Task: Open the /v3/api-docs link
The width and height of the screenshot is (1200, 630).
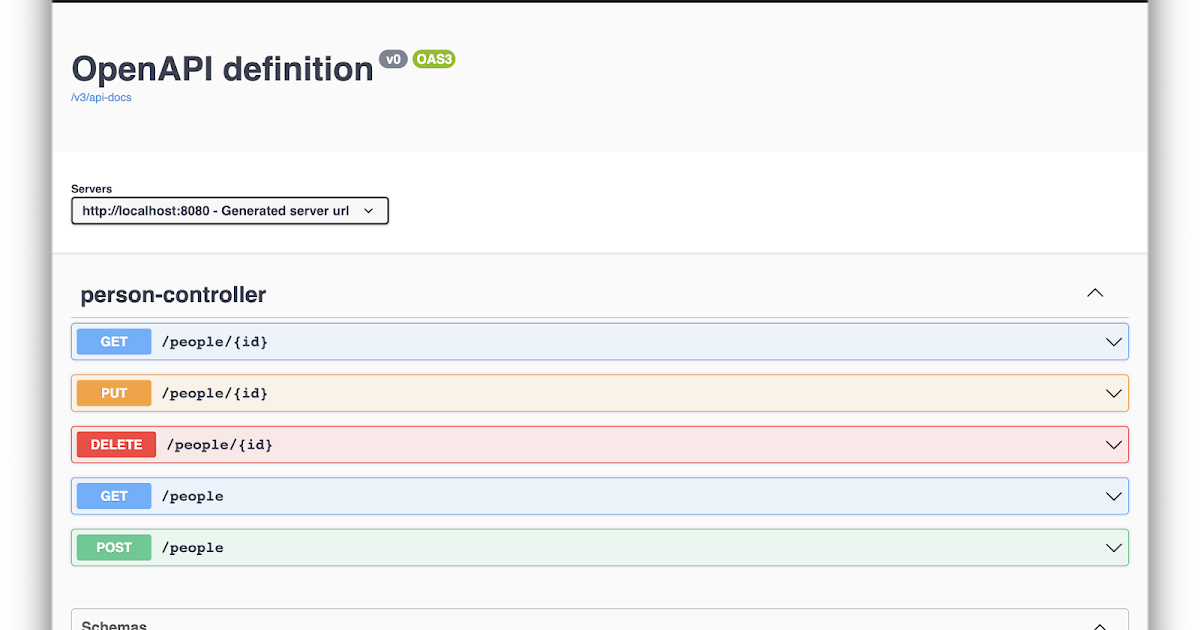Action: pos(101,97)
